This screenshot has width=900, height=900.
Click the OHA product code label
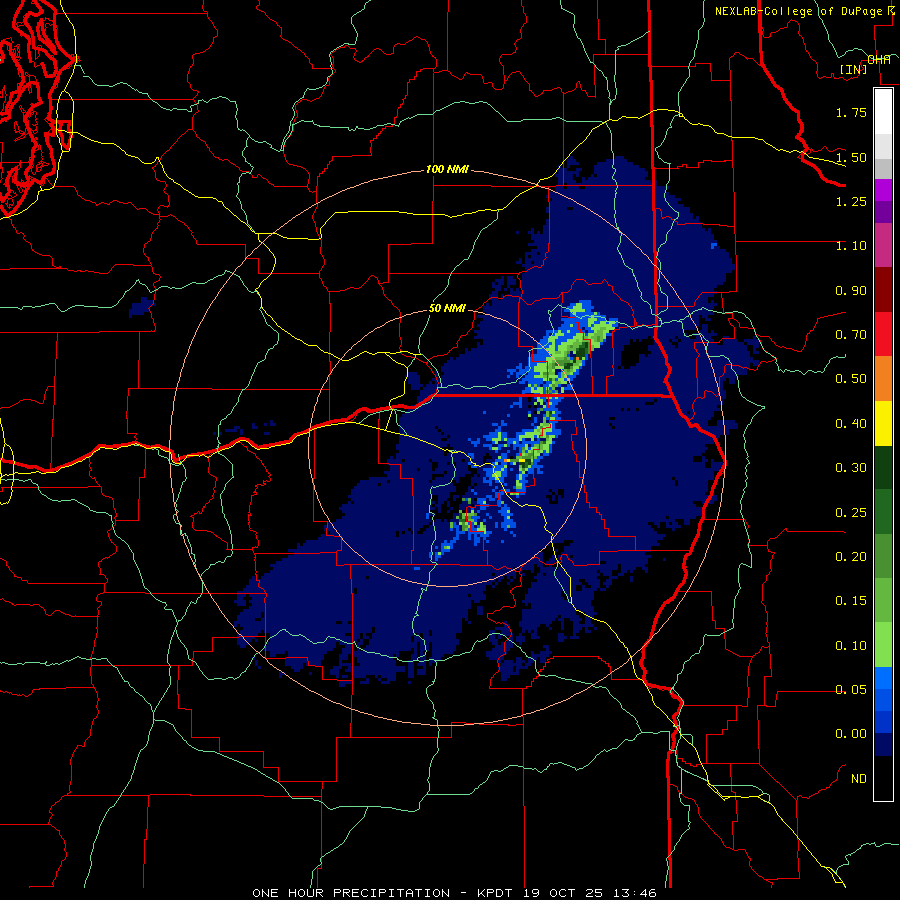pos(879,59)
